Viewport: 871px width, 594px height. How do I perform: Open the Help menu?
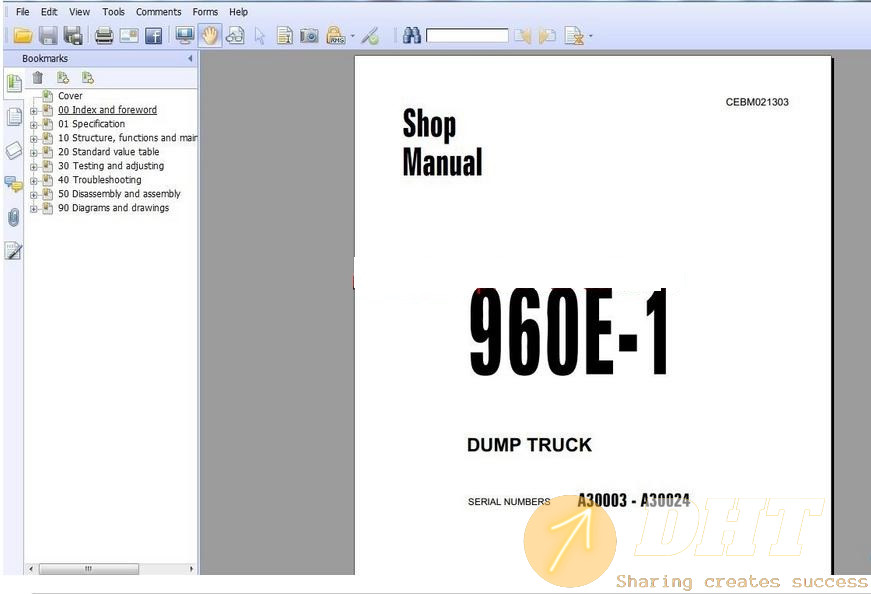tap(238, 12)
